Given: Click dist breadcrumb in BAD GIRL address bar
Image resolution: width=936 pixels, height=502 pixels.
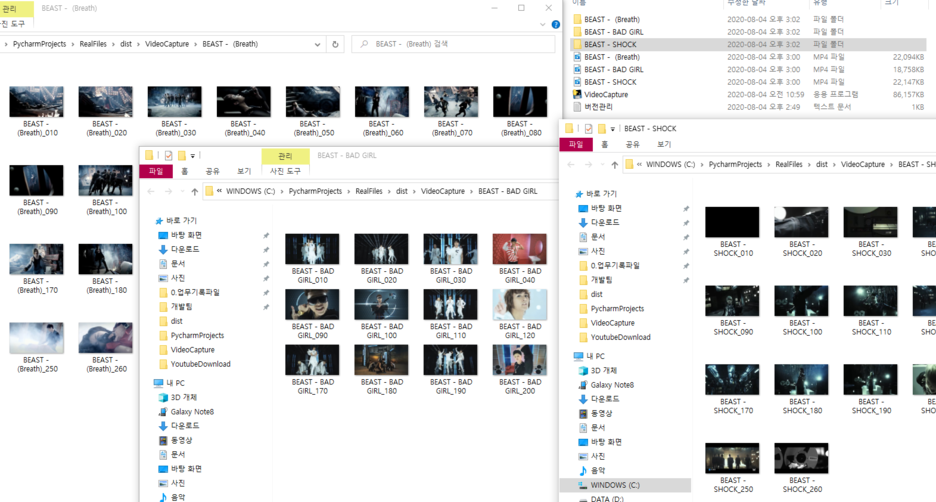Looking at the screenshot, I should pos(402,192).
